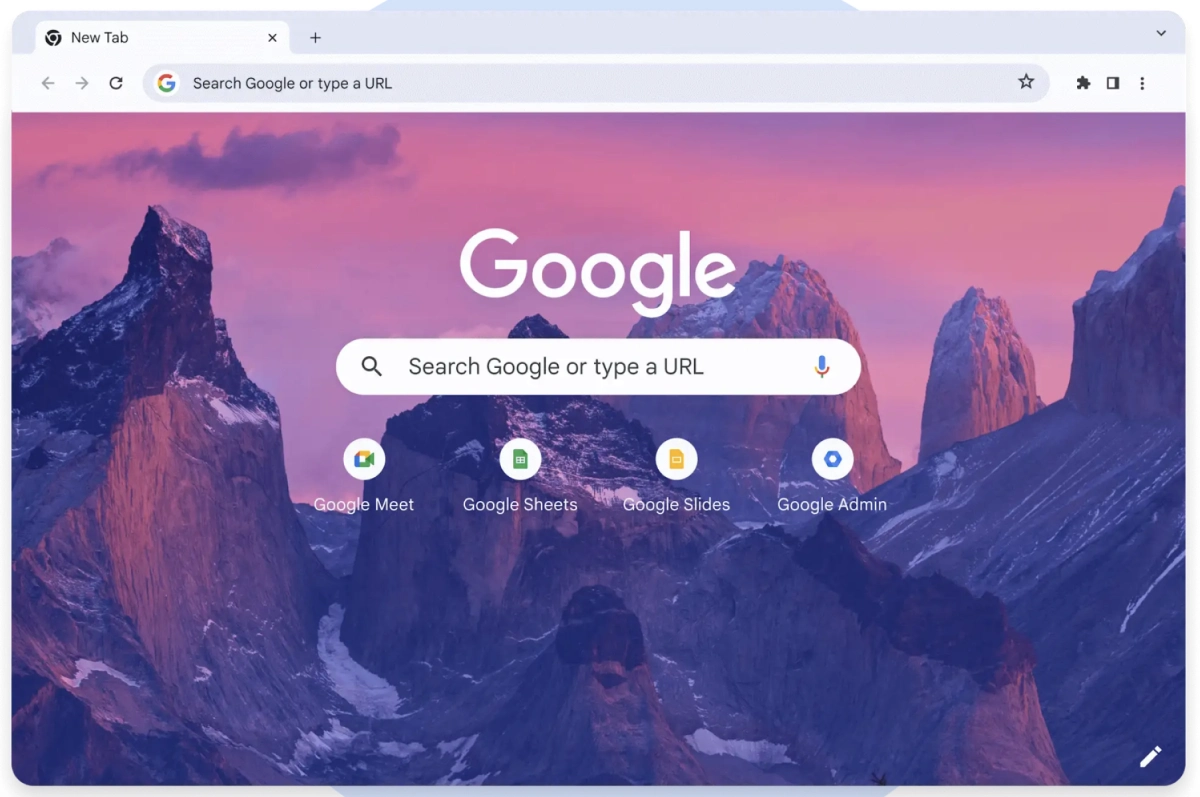This screenshot has width=1200, height=797.
Task: Customize this page with pencil icon
Action: 1150,757
